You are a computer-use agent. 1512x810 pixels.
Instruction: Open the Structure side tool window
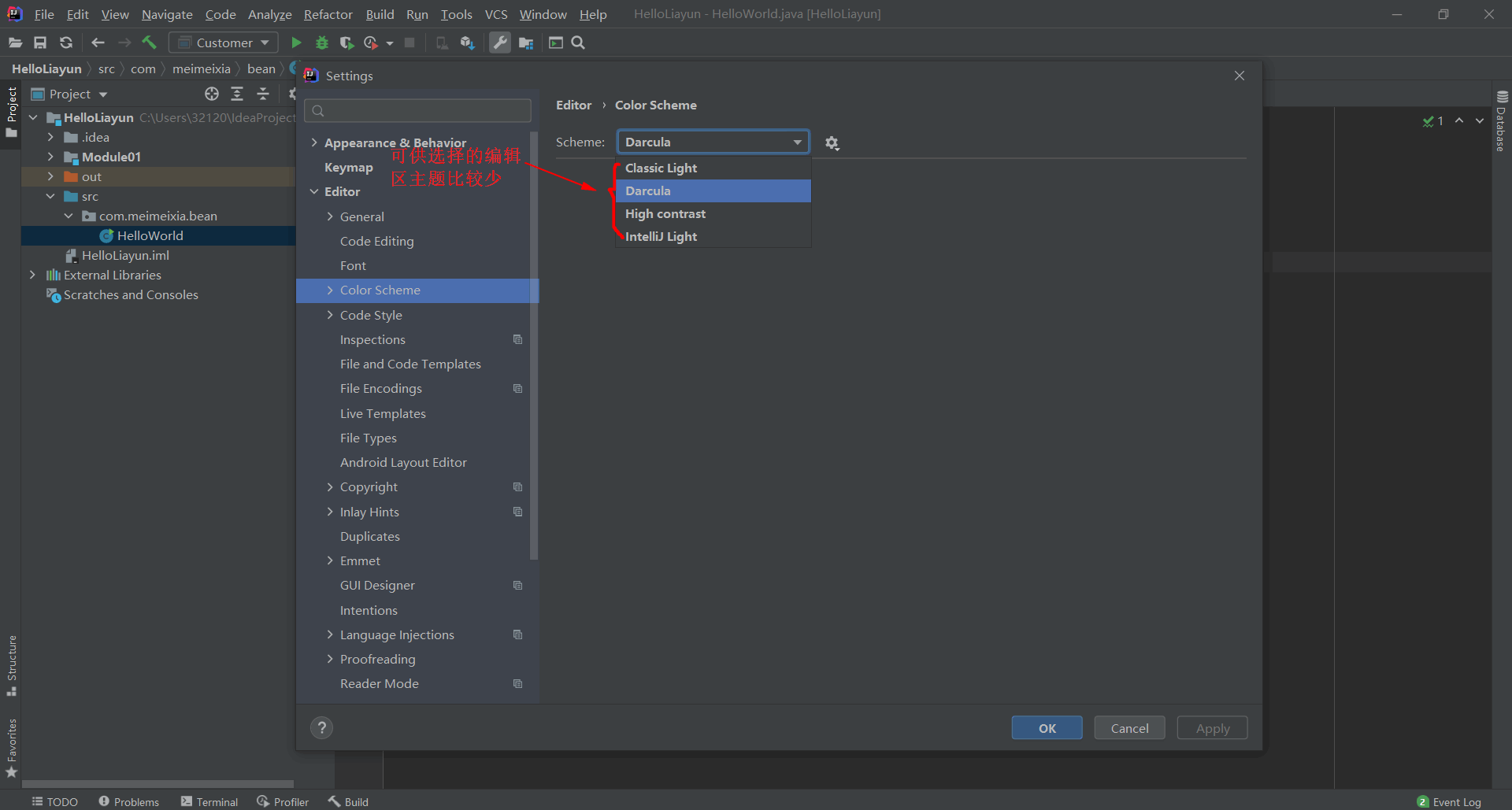pyautogui.click(x=12, y=665)
